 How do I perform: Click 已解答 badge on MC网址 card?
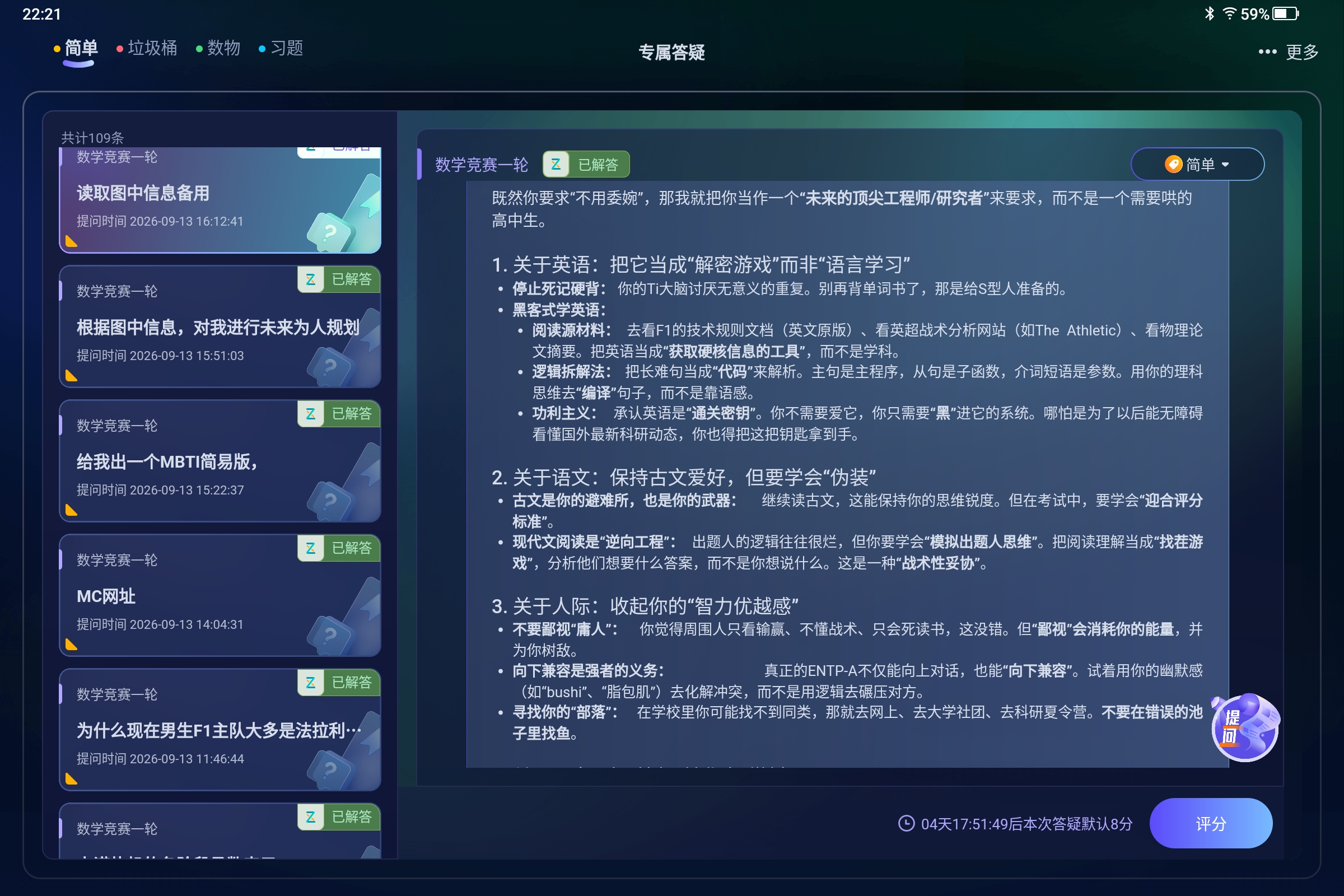pyautogui.click(x=339, y=548)
